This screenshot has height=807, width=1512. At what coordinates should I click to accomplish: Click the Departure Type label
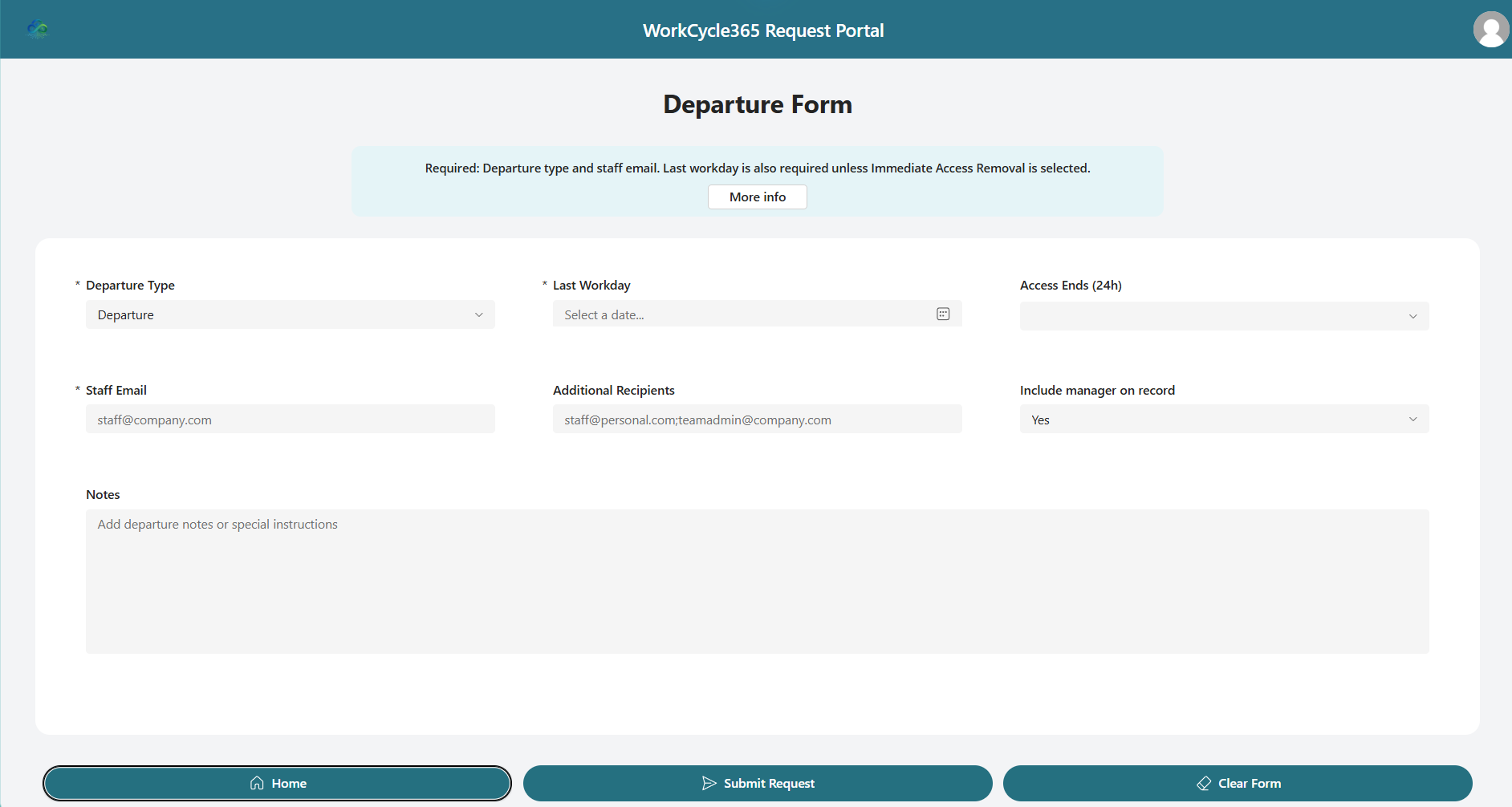pyautogui.click(x=130, y=286)
